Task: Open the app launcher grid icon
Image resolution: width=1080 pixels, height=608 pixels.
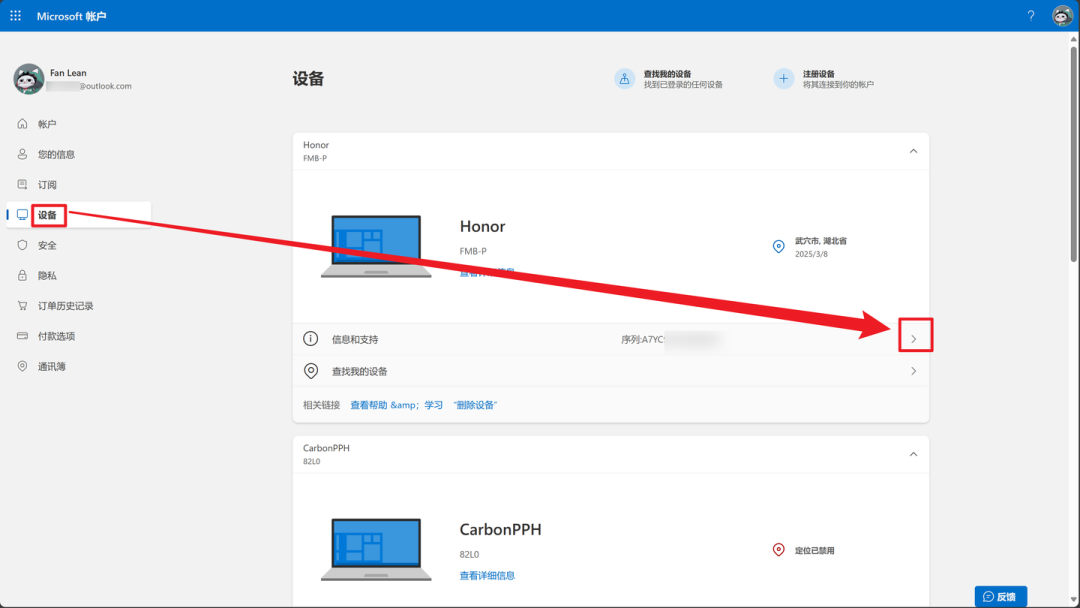Action: [15, 15]
